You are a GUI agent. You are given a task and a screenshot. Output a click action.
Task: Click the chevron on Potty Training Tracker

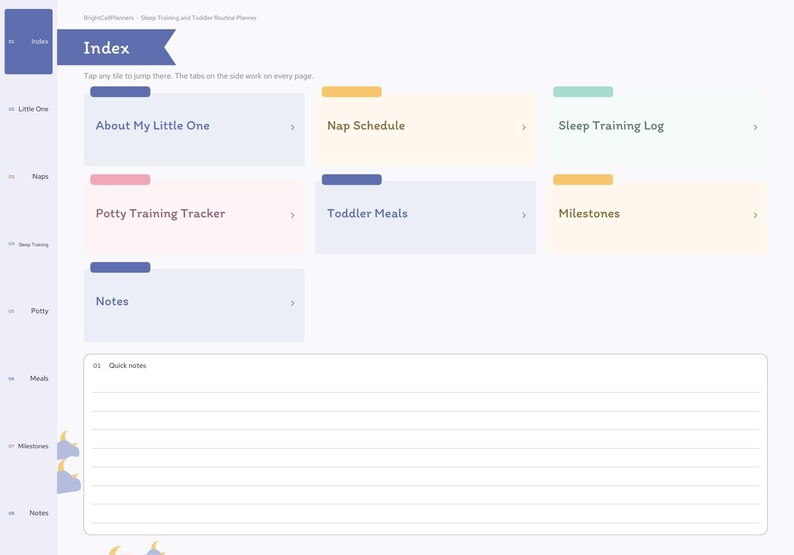click(x=292, y=215)
